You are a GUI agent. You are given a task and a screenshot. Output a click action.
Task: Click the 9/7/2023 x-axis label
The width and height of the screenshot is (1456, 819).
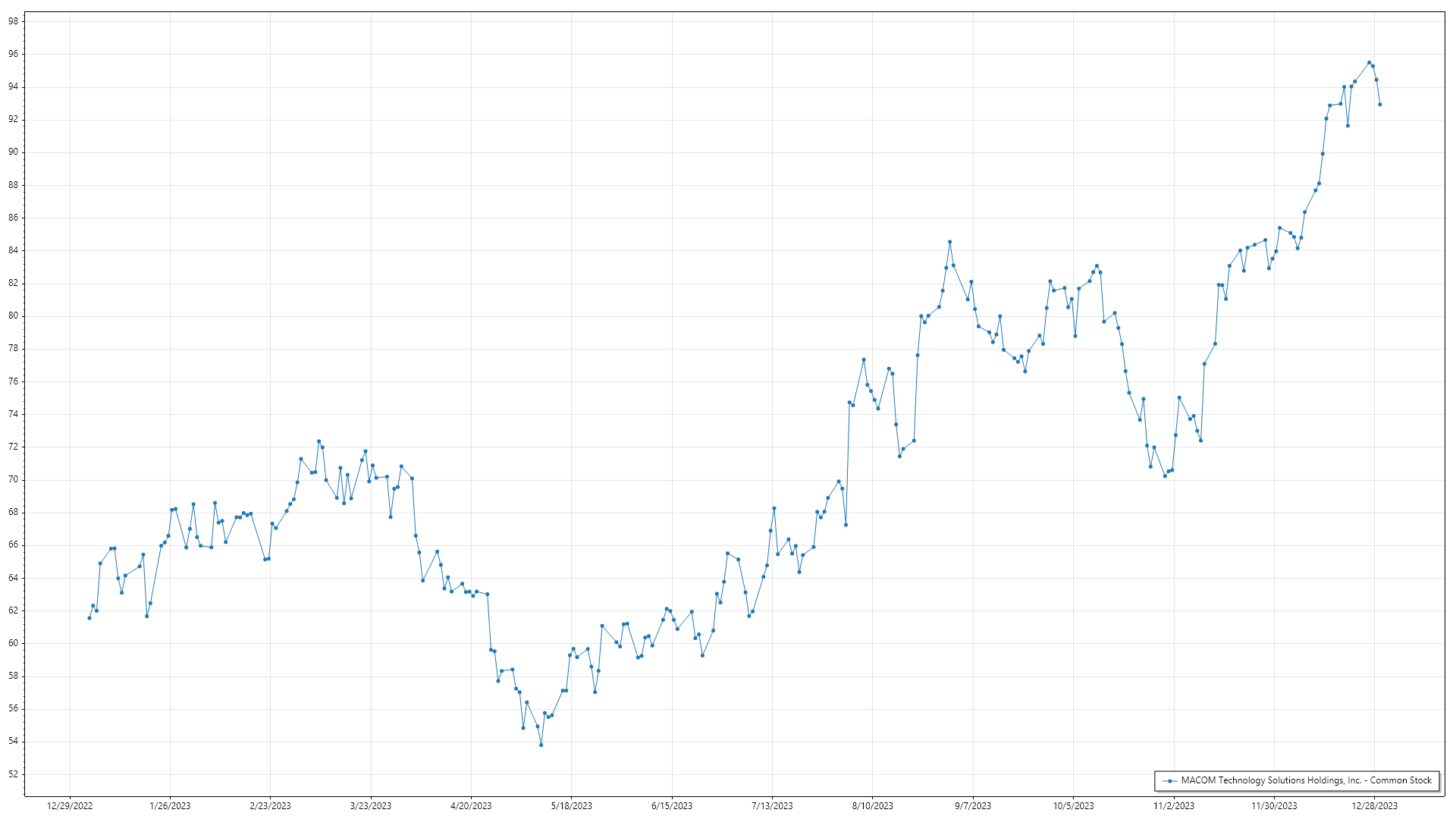coord(973,806)
